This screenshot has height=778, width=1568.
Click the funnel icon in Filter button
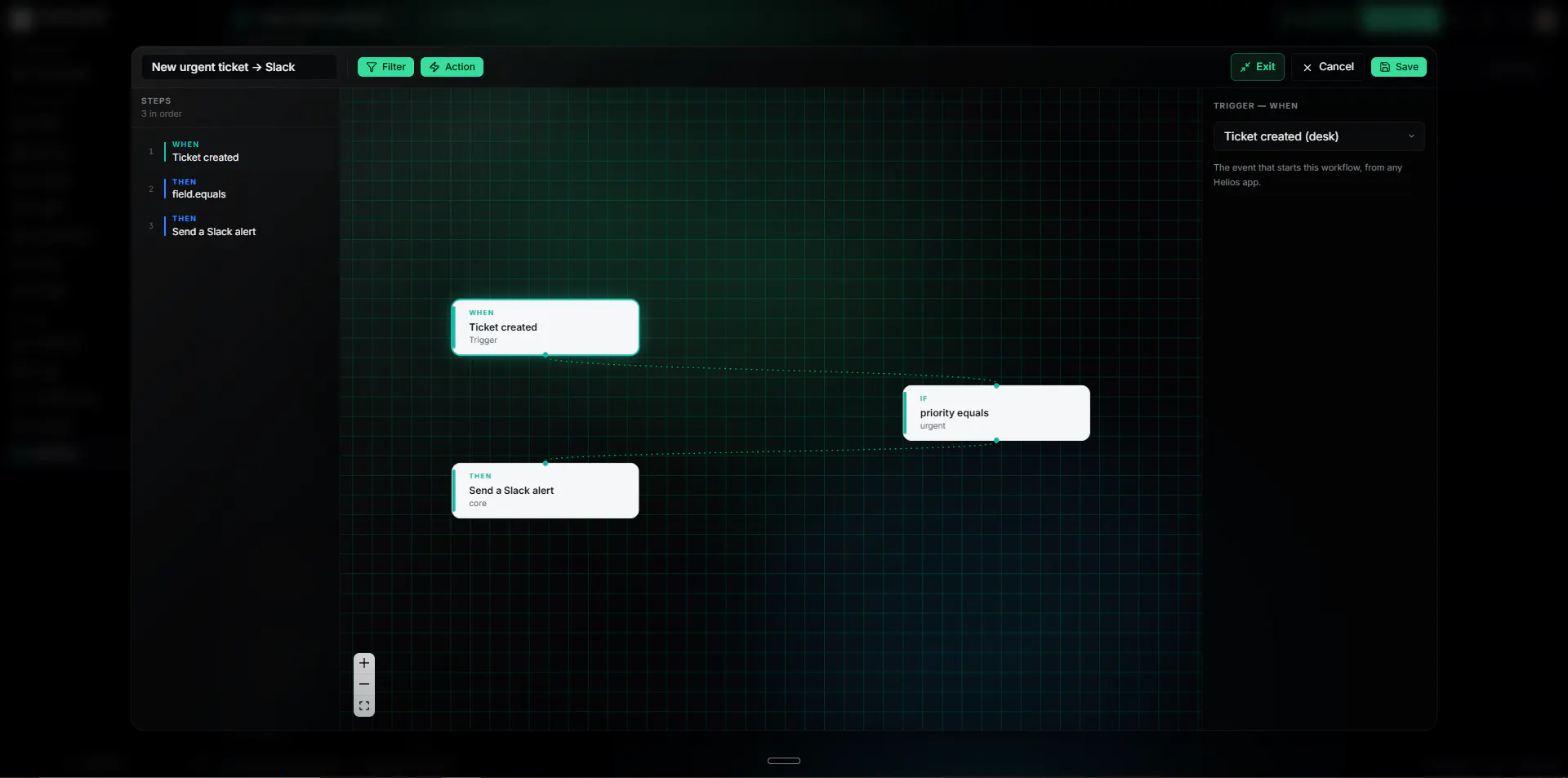coord(372,67)
